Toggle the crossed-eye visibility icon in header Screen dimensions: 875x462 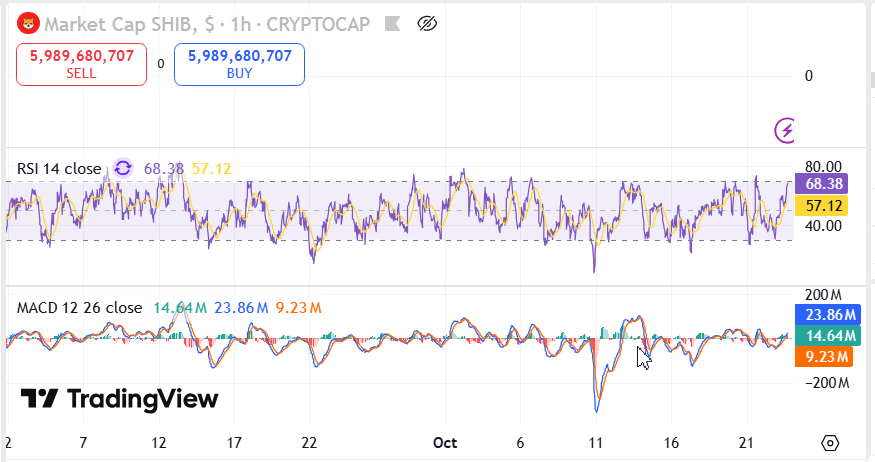(x=427, y=23)
